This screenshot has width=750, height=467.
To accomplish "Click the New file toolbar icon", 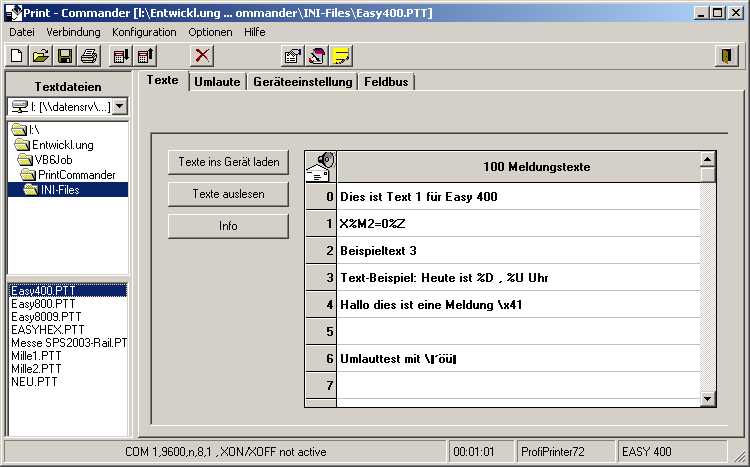I will tap(16, 56).
